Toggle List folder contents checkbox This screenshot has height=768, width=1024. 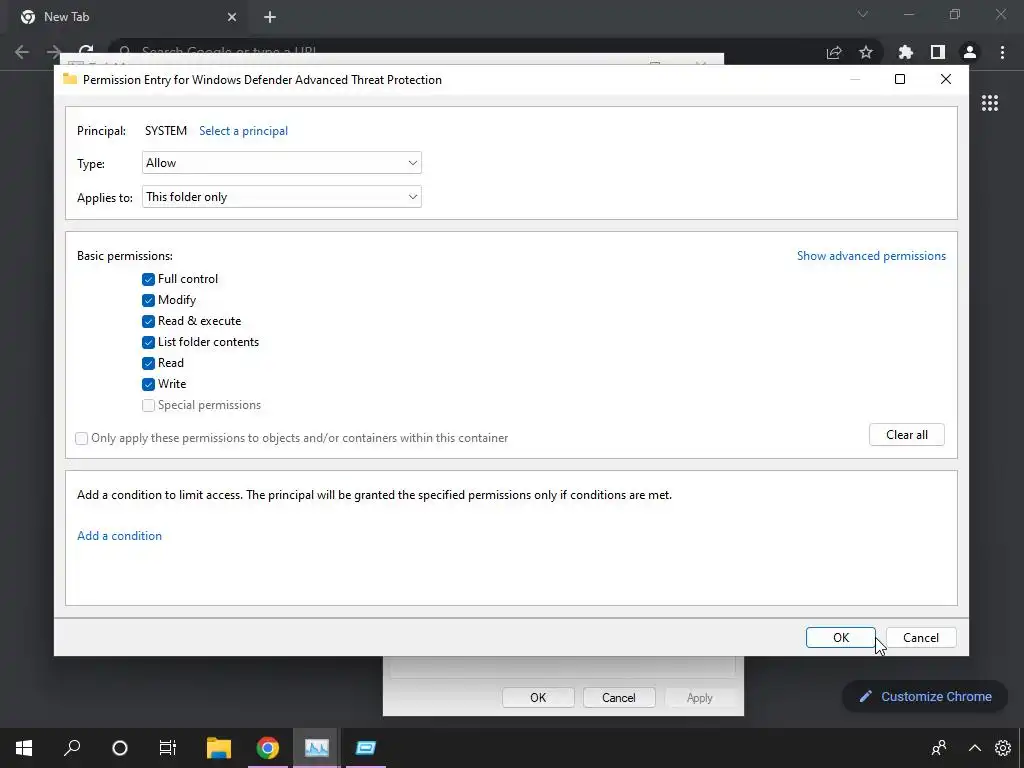pos(148,342)
